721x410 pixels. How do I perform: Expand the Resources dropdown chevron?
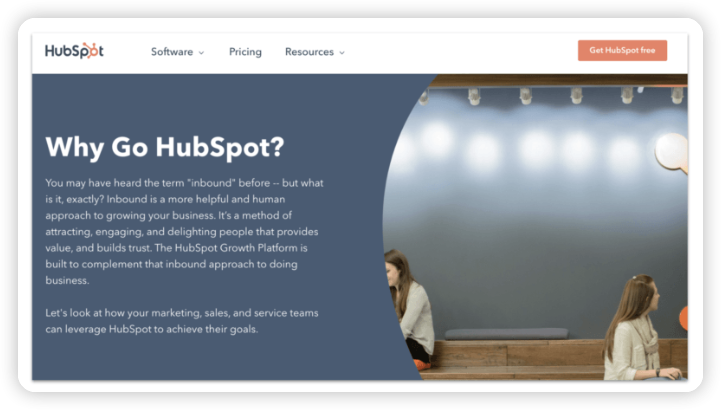pos(342,53)
